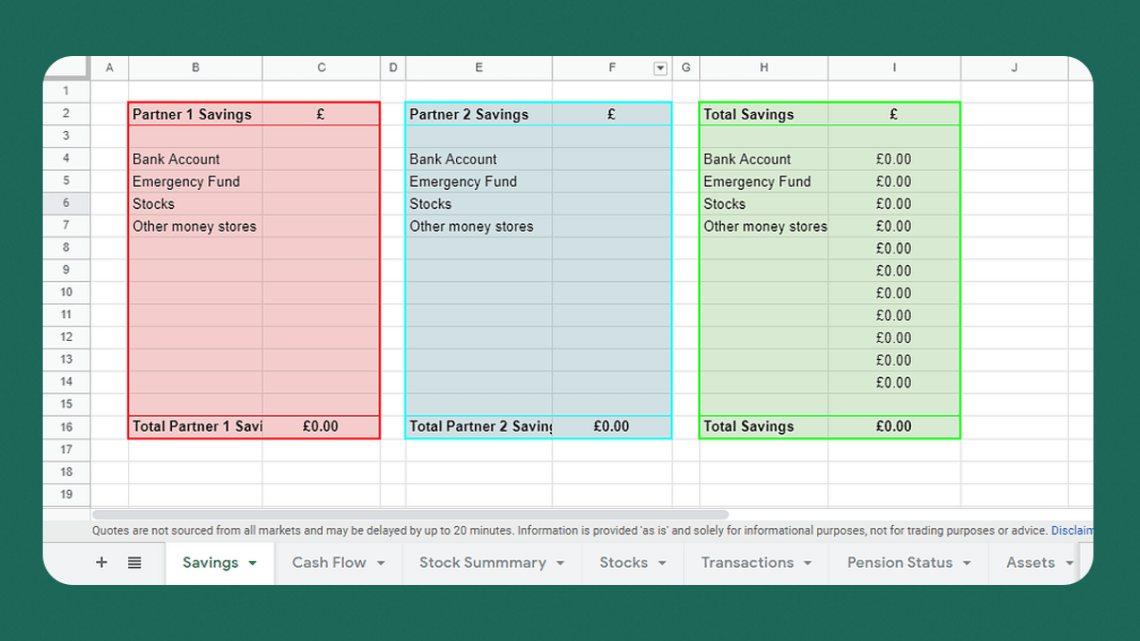Image resolution: width=1140 pixels, height=641 pixels.
Task: Select Total Savings 'Other money stores' label
Action: (x=764, y=227)
